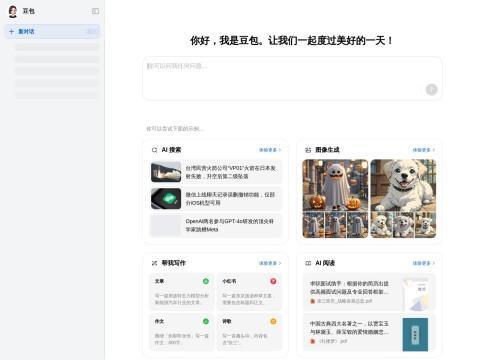Click the green icon on the 作文 card

(206, 321)
